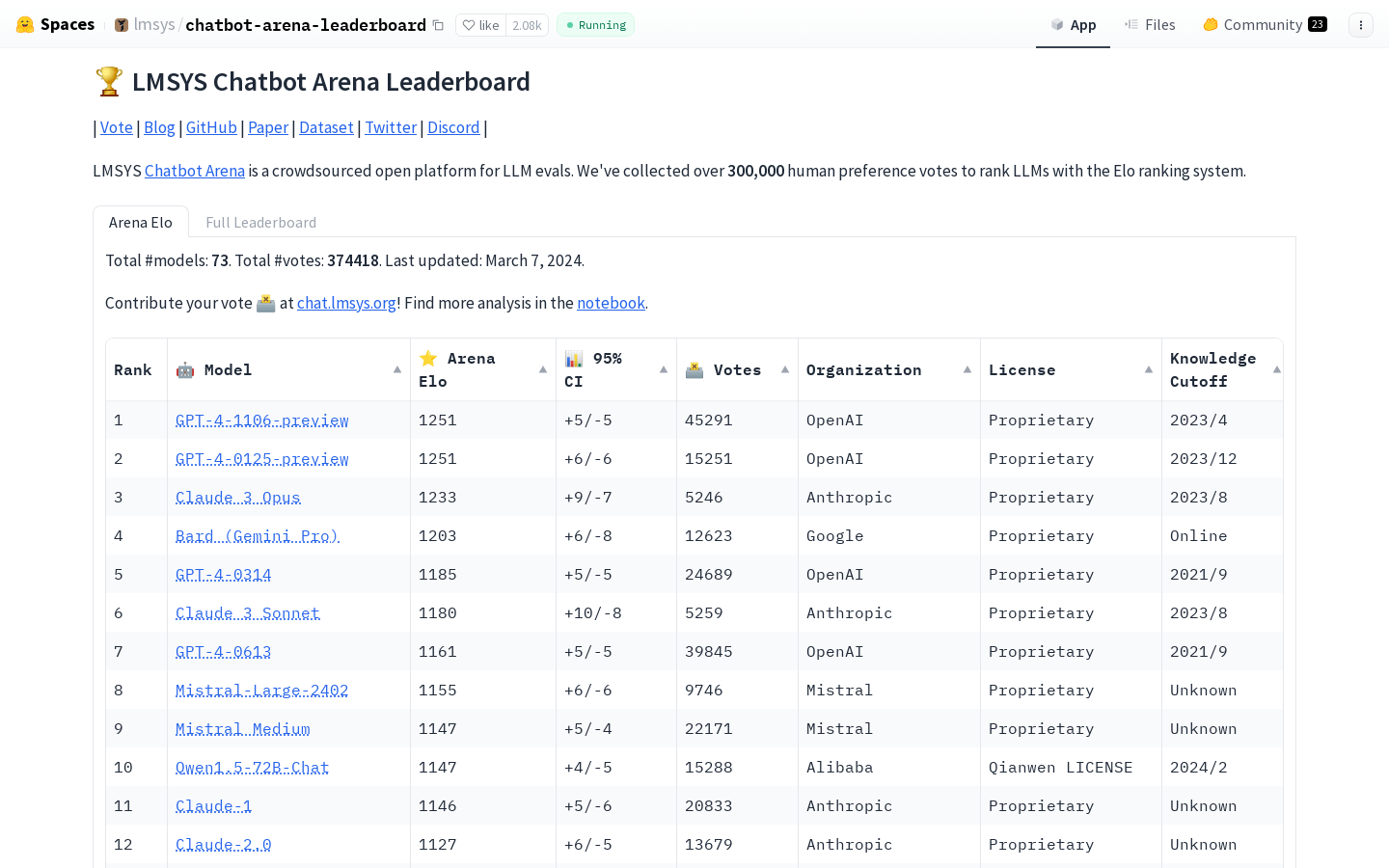Toggle sort direction on Model column
1389x868 pixels.
click(396, 369)
